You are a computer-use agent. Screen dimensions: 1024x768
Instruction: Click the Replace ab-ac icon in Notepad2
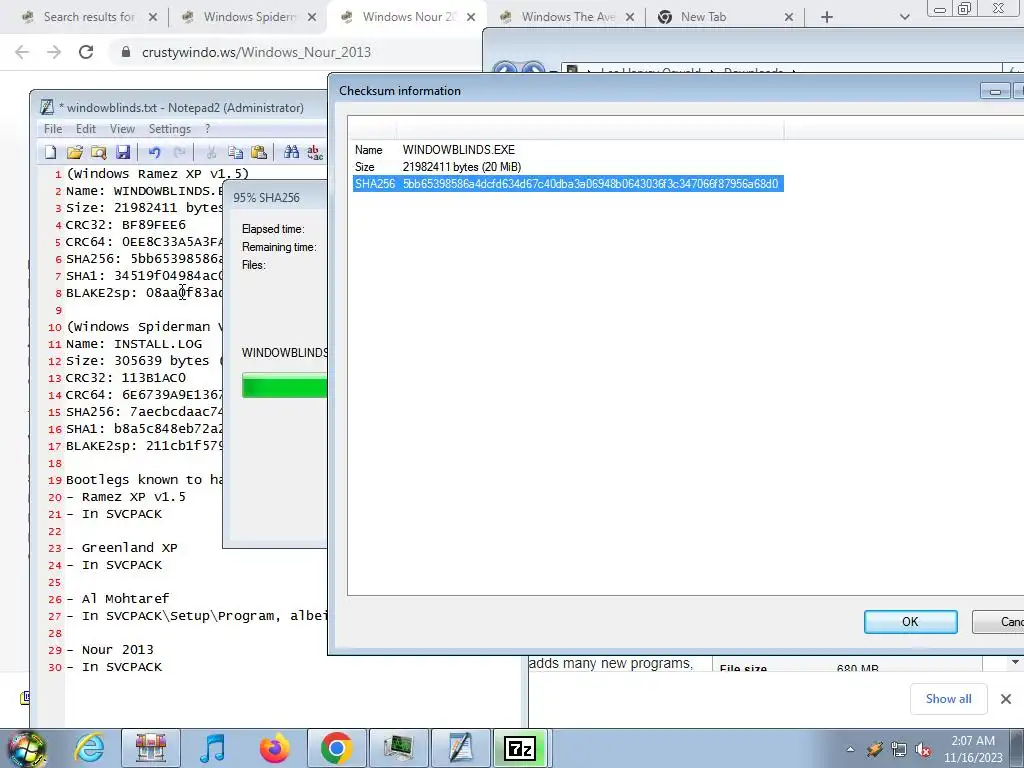pos(315,152)
